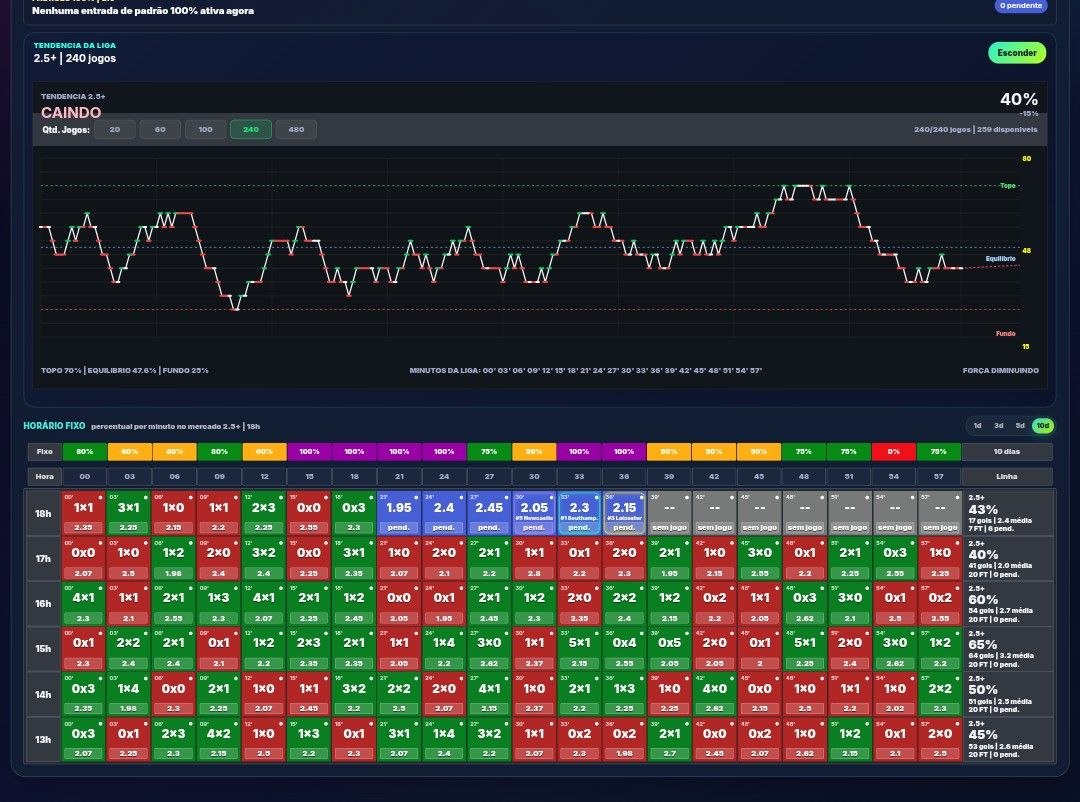Image resolution: width=1080 pixels, height=802 pixels.
Task: Open the 43% summary for 18h row
Action: pyautogui.click(x=1008, y=513)
